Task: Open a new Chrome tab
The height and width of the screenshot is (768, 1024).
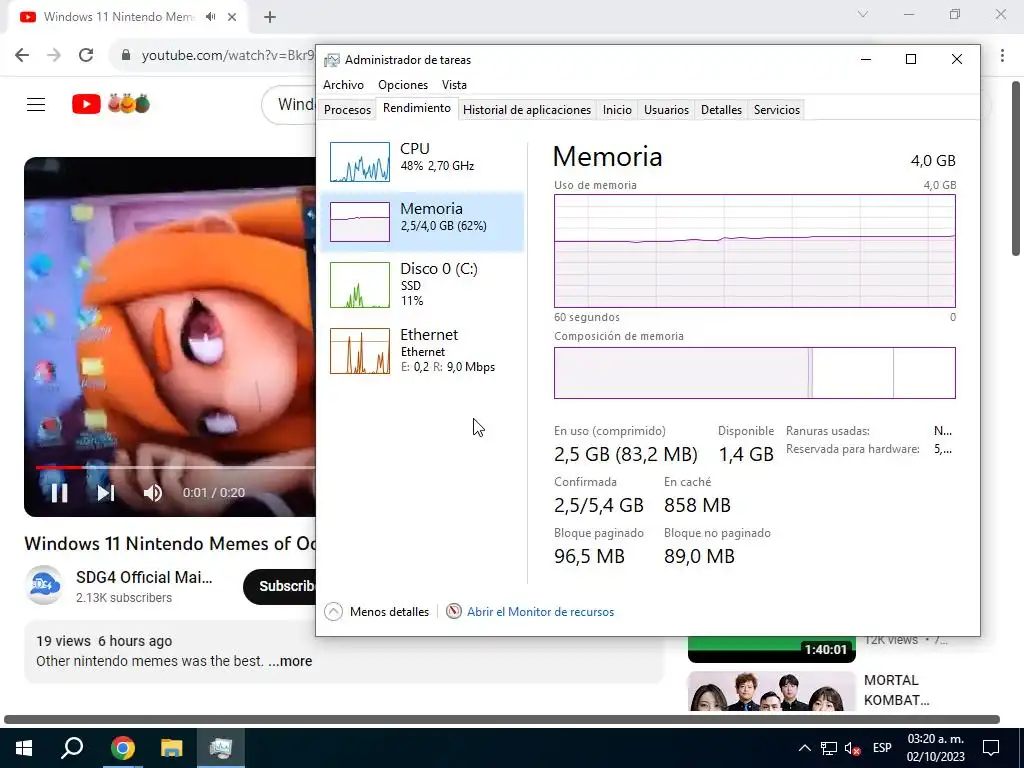Action: click(270, 18)
